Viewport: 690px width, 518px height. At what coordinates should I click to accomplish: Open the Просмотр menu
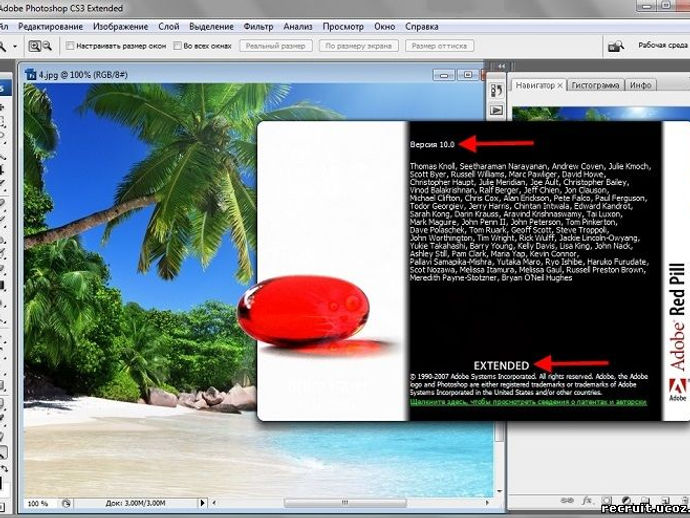343,27
